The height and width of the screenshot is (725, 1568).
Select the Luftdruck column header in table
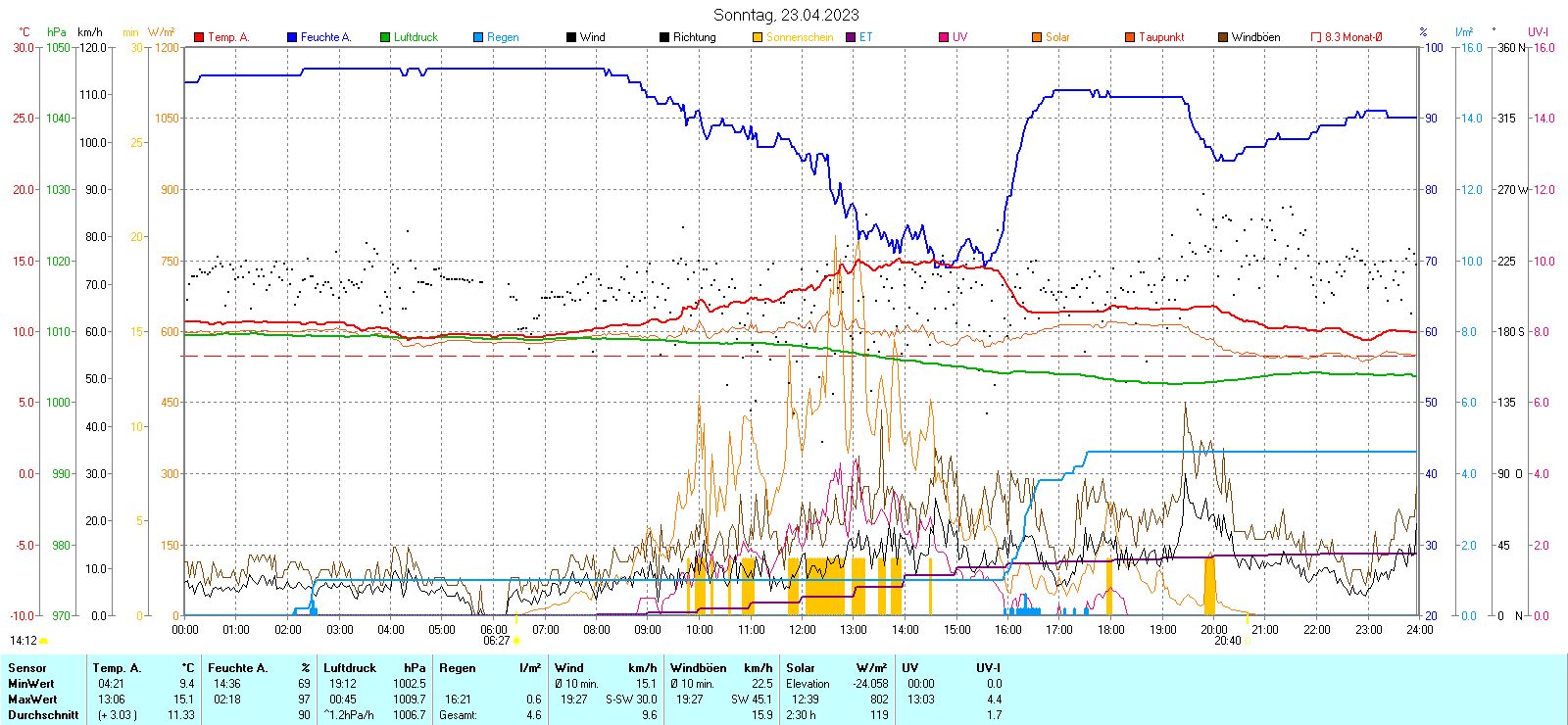click(350, 668)
